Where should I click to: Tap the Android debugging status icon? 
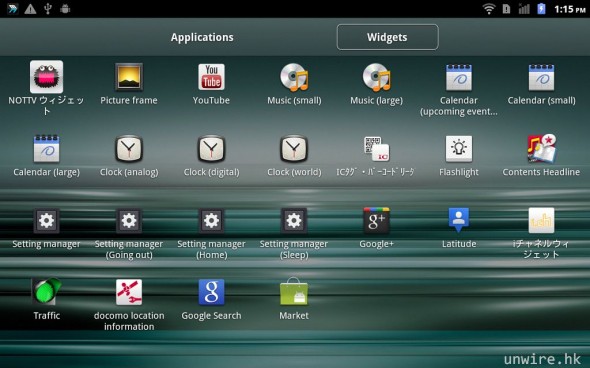coord(65,9)
